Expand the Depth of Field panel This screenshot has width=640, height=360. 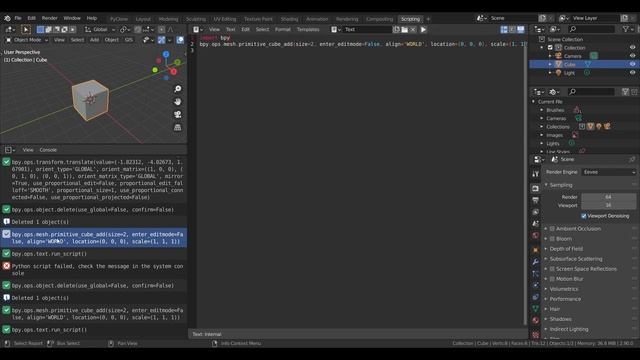point(566,249)
